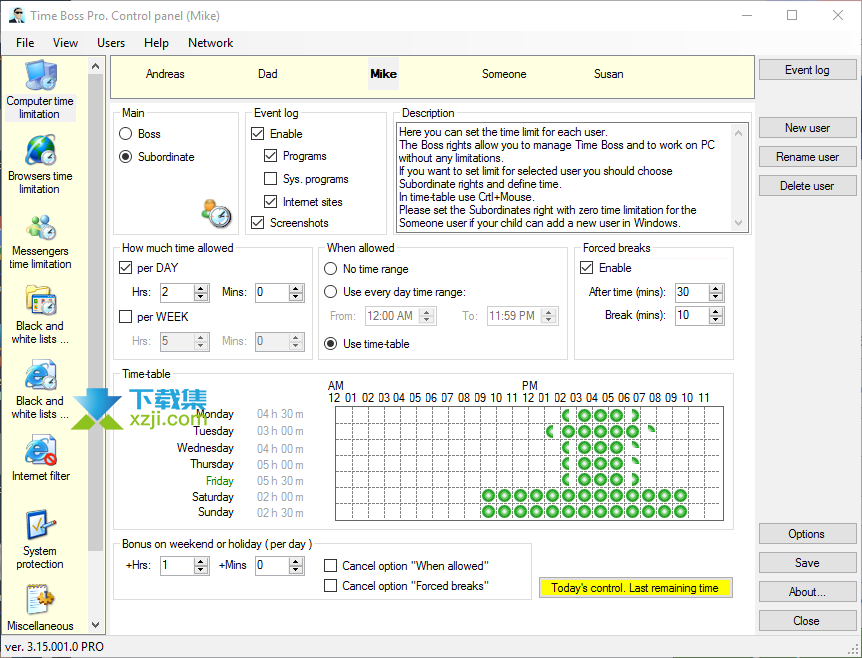Viewport: 862px width, 658px height.
Task: Open Browsers time limitation icon
Action: click(x=41, y=150)
